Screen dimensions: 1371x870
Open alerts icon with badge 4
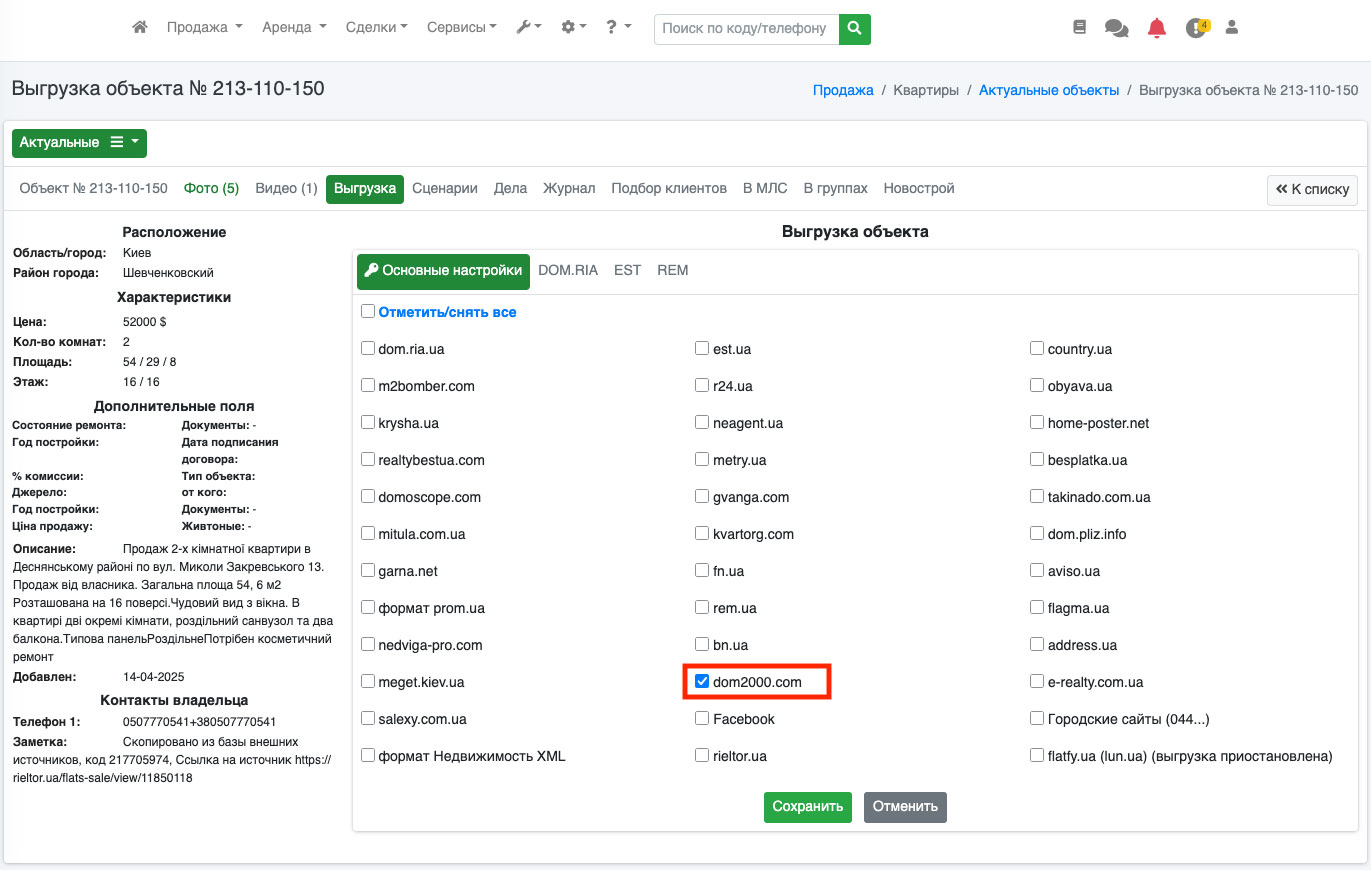coord(1196,28)
